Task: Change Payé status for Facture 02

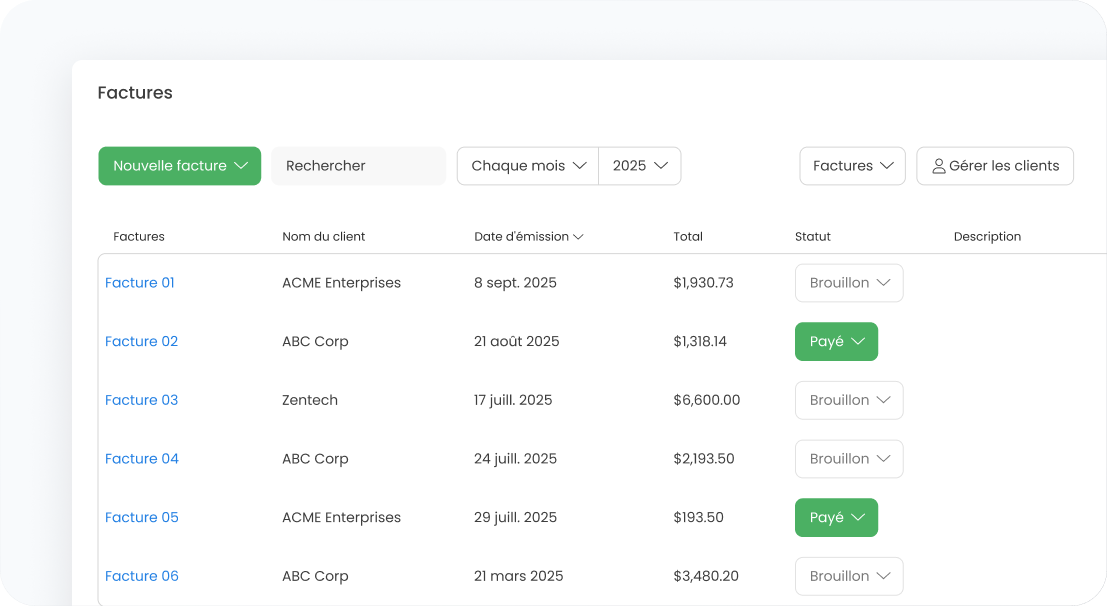Action: click(x=837, y=342)
